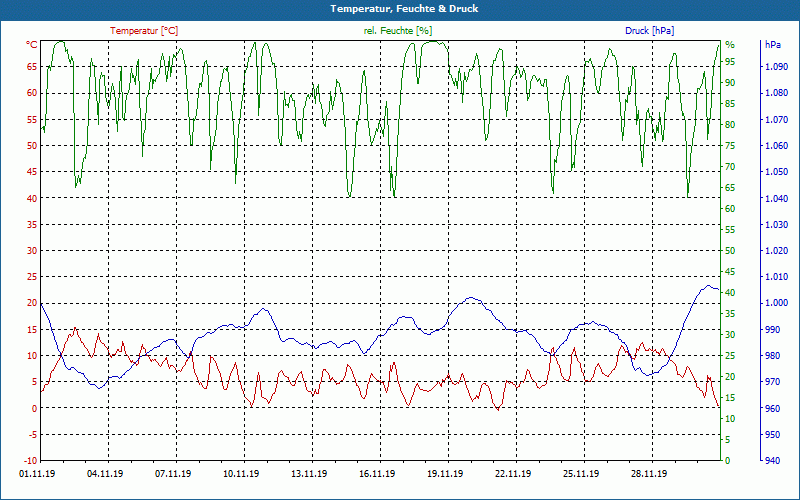Click the '-10' tick on the red temperature axis
The height and width of the screenshot is (500, 800).
[x=31, y=461]
